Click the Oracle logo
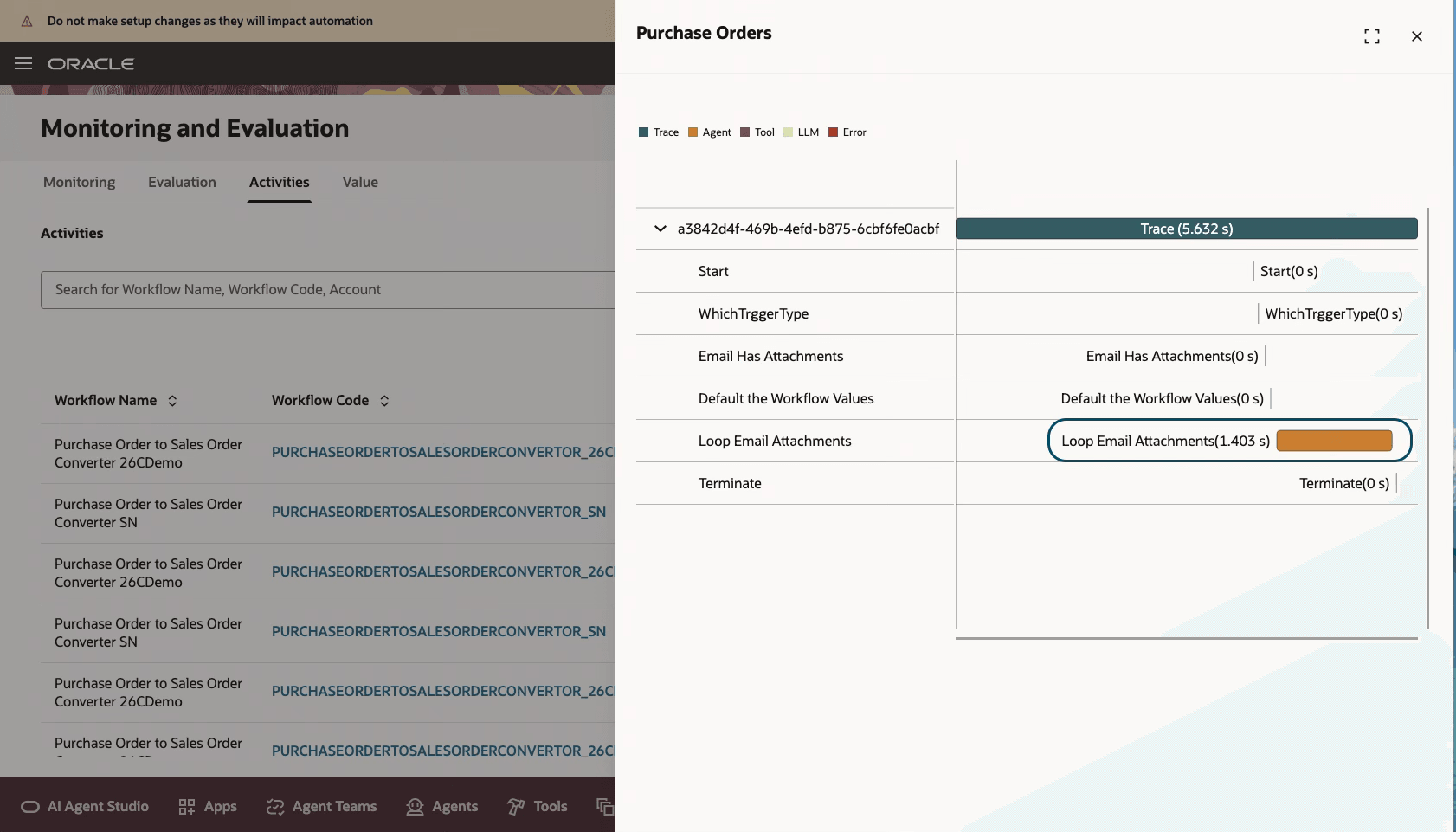Viewport: 1456px width, 832px height. (91, 64)
